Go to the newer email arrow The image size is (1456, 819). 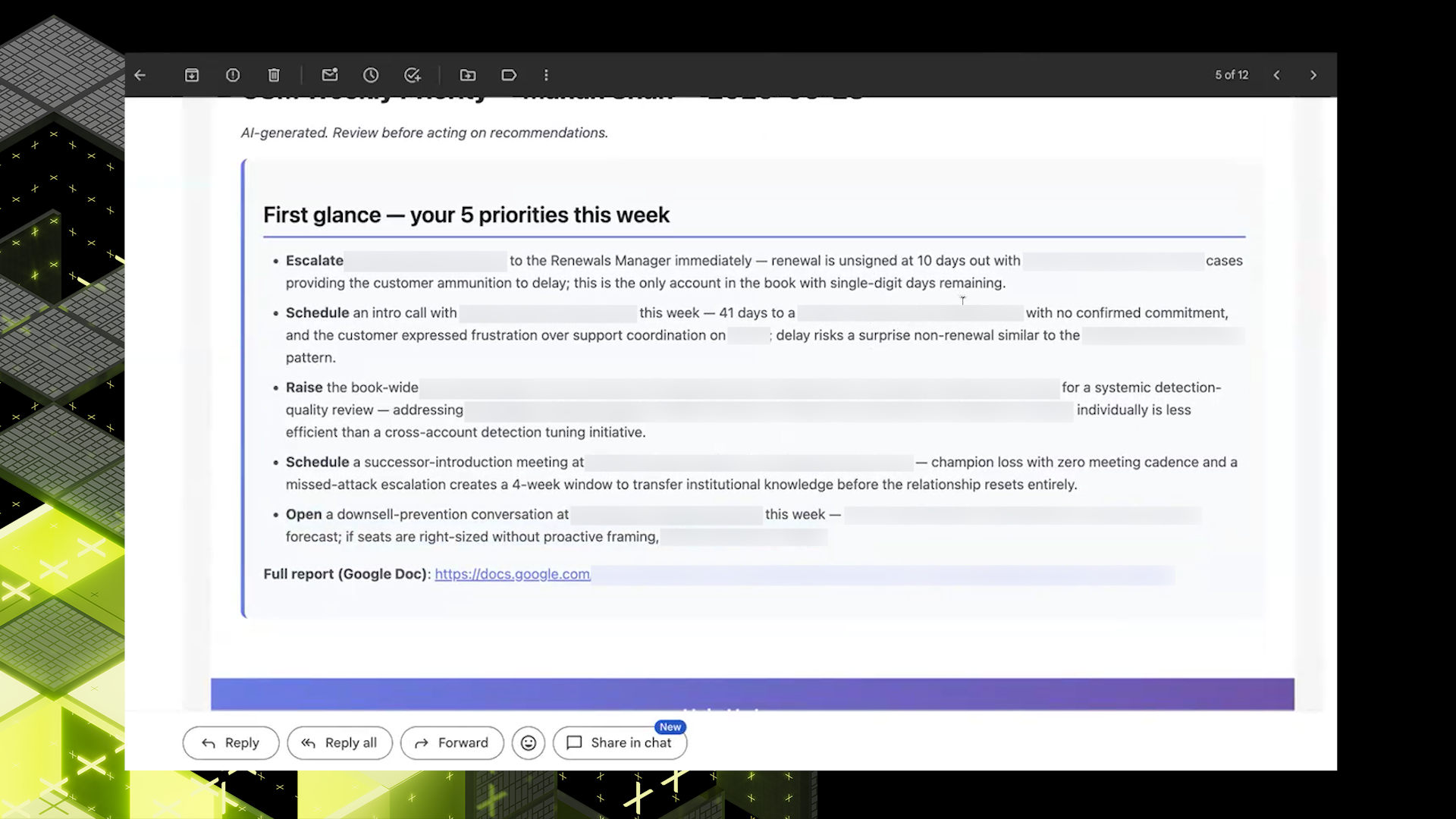1277,75
